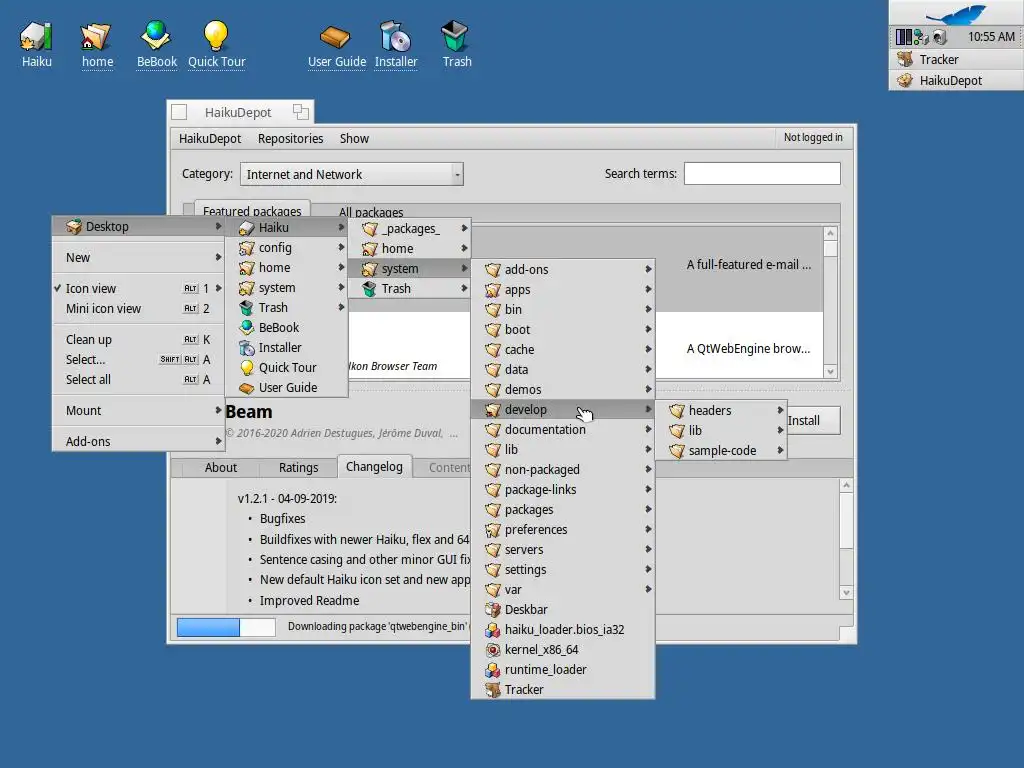Expand the packages folder submenu

(x=562, y=509)
